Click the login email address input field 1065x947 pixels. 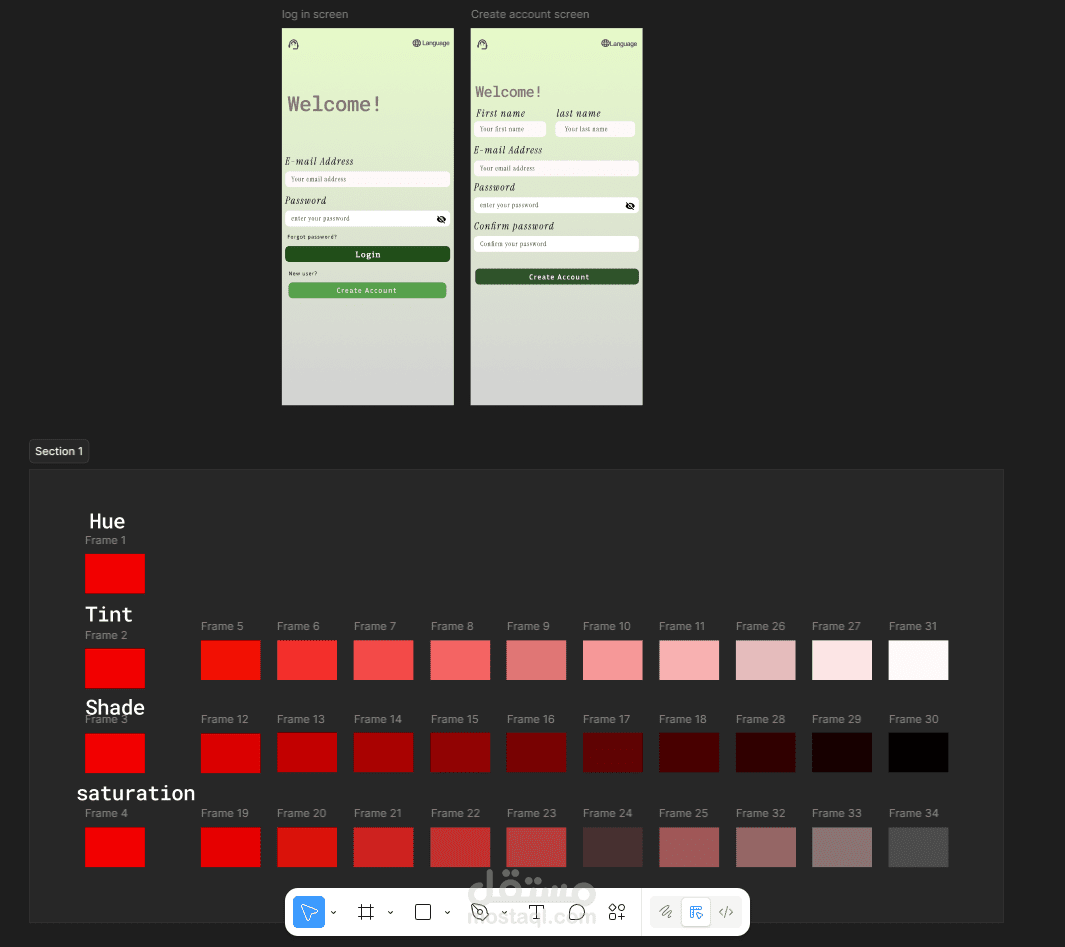[x=367, y=179]
